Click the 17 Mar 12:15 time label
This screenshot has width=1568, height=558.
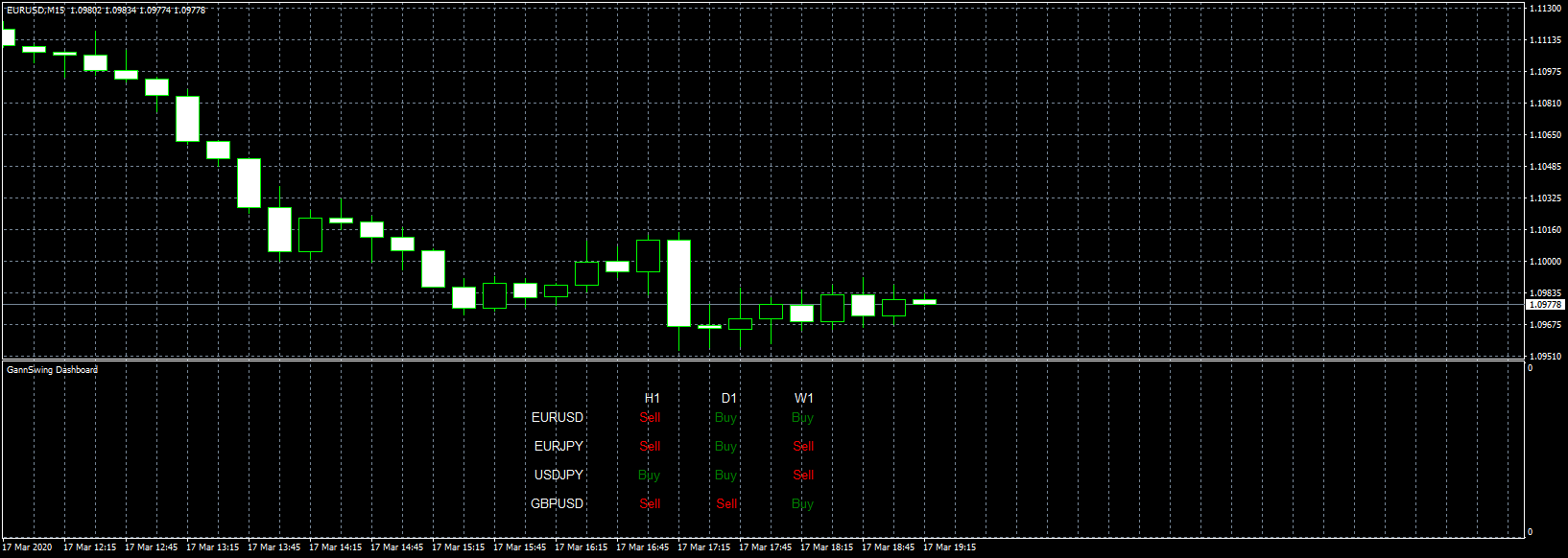[x=89, y=547]
